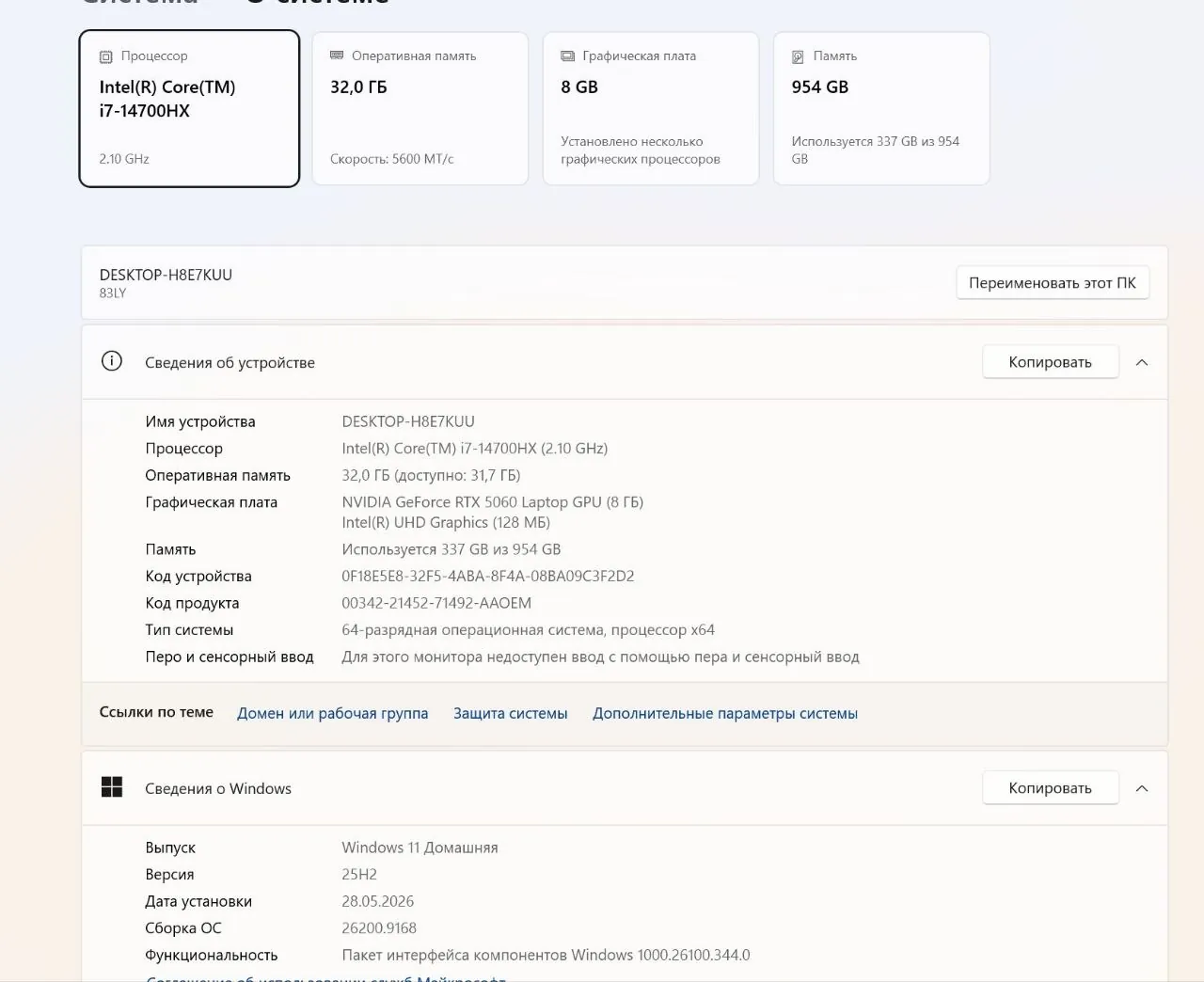Rename this PC button
This screenshot has height=982, width=1204.
1053,283
